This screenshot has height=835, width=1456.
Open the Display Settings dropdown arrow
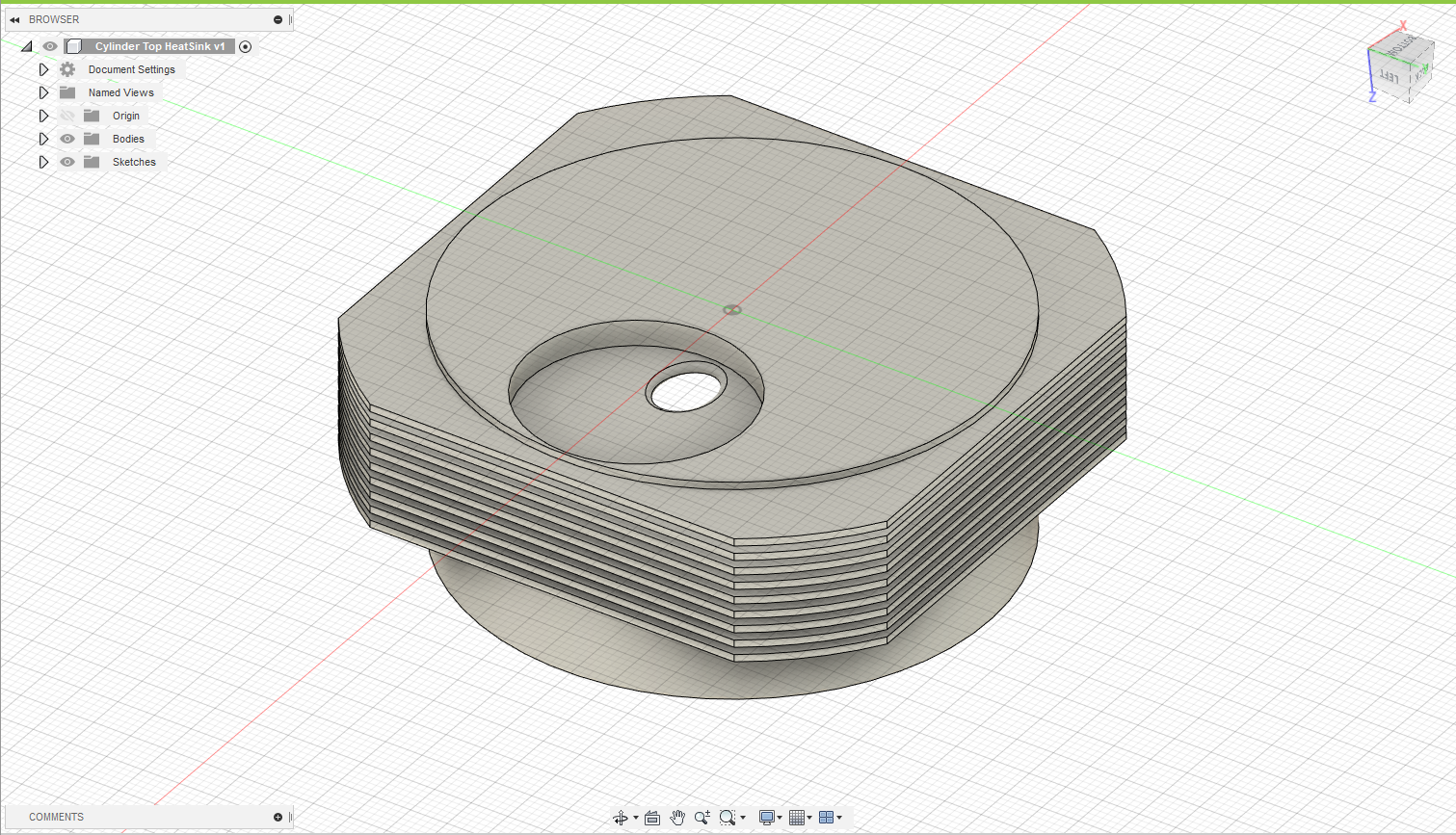pyautogui.click(x=780, y=818)
